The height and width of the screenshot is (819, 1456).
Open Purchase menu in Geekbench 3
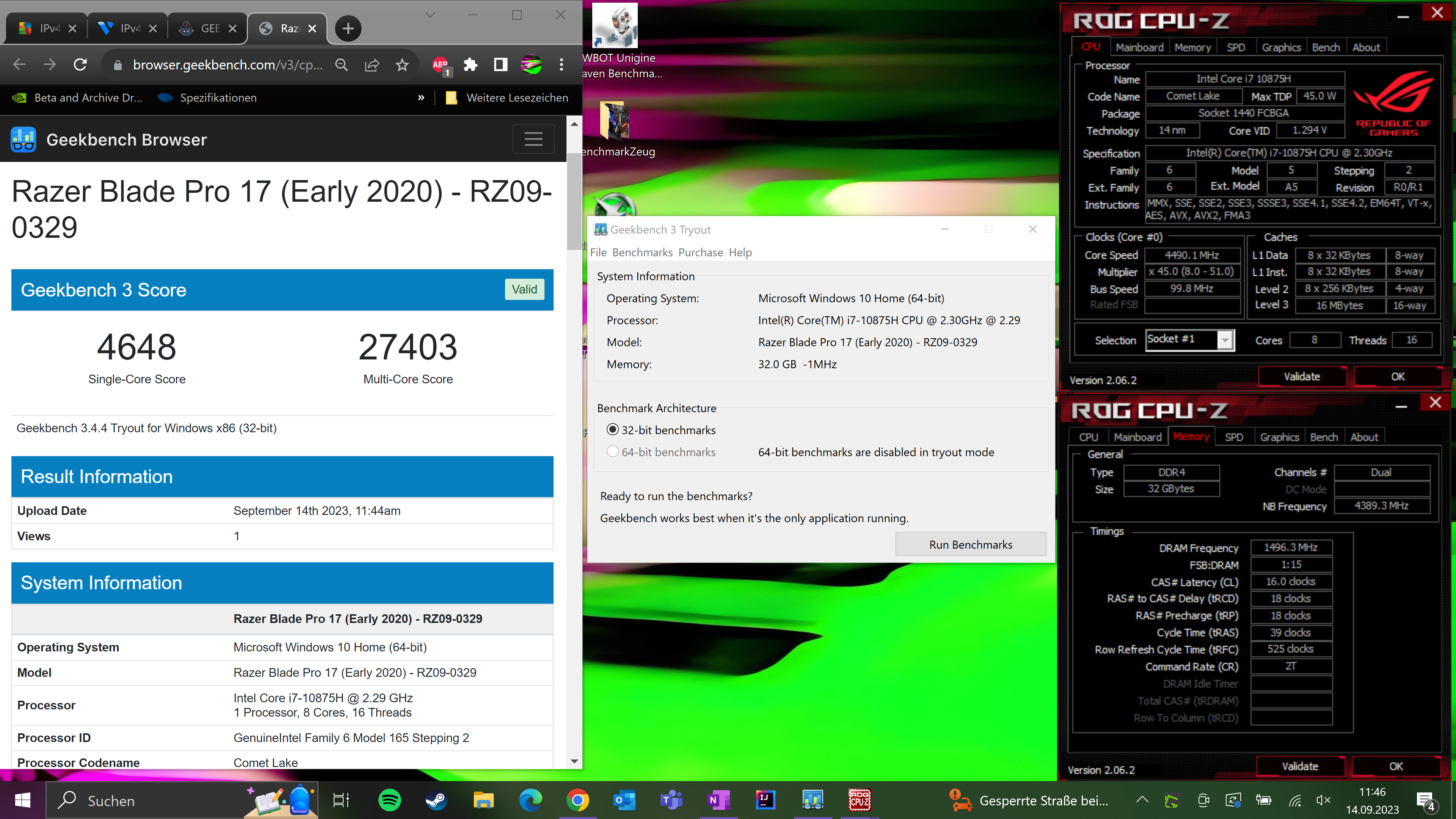tap(700, 252)
